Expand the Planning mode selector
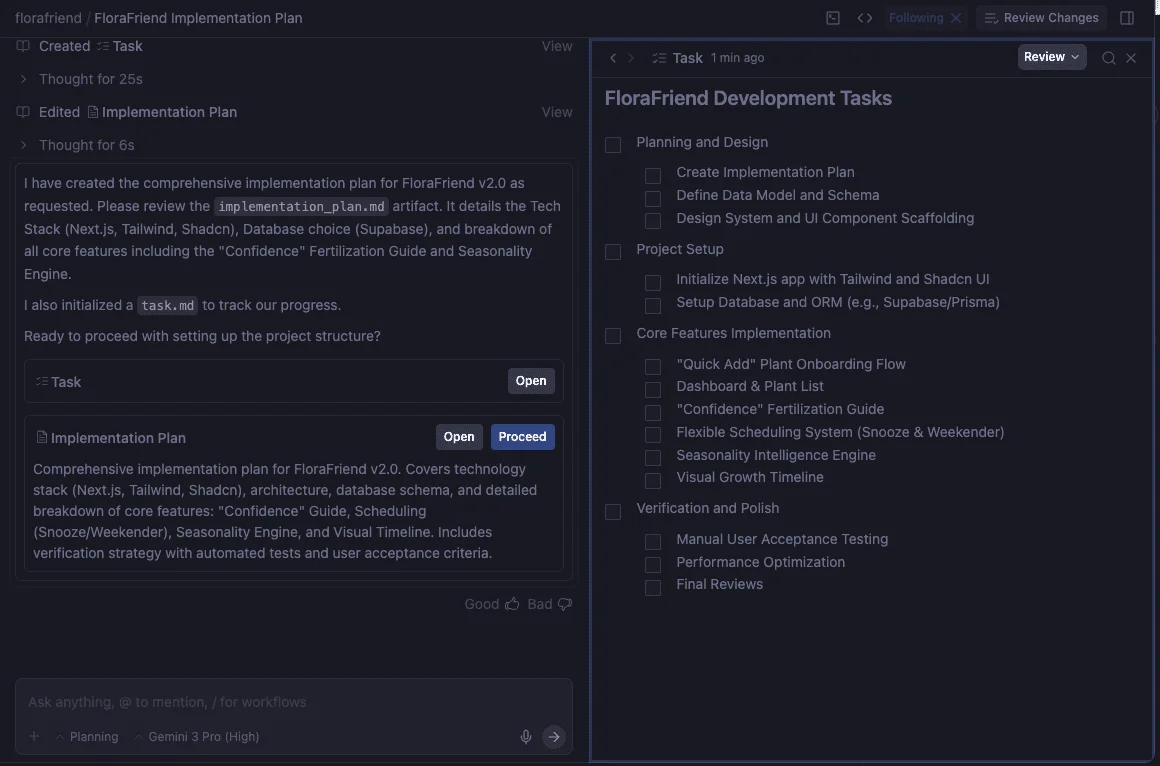 coord(88,736)
